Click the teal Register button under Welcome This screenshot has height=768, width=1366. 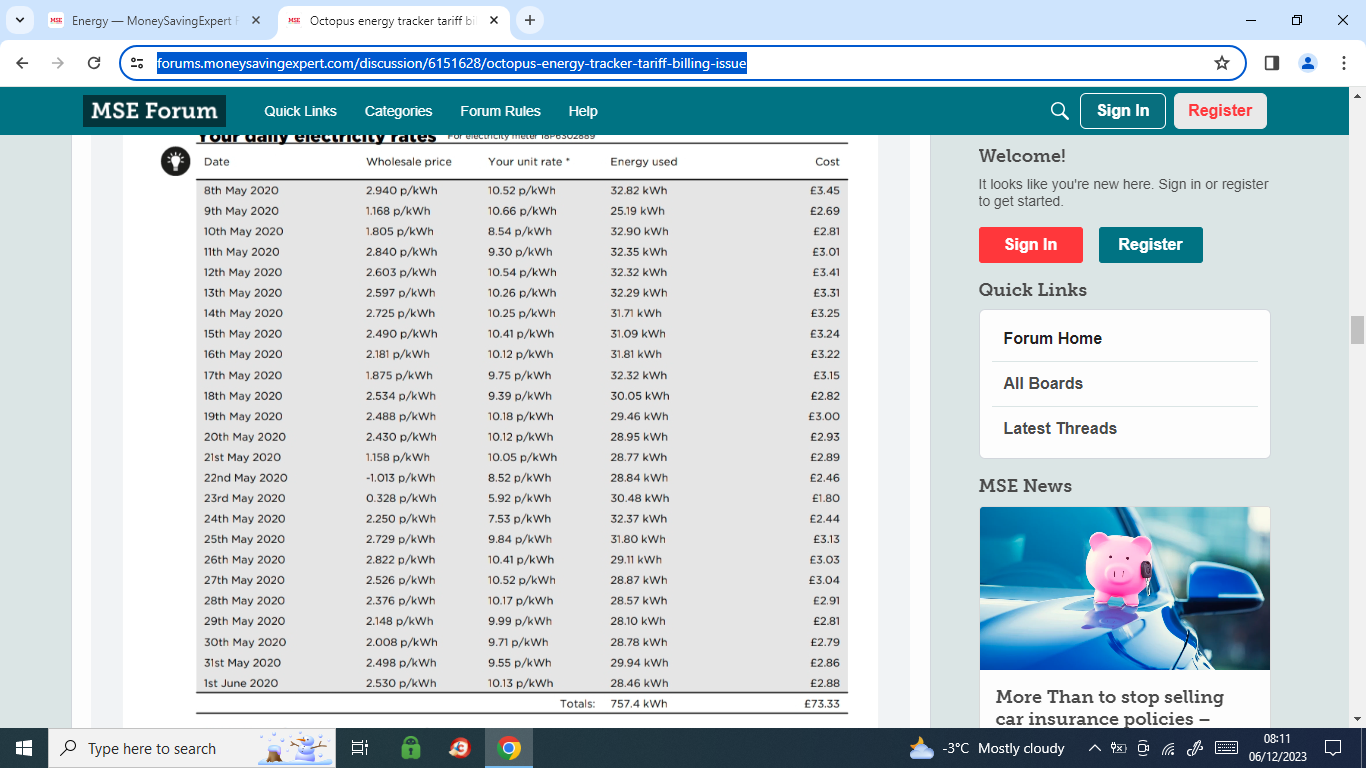1151,245
